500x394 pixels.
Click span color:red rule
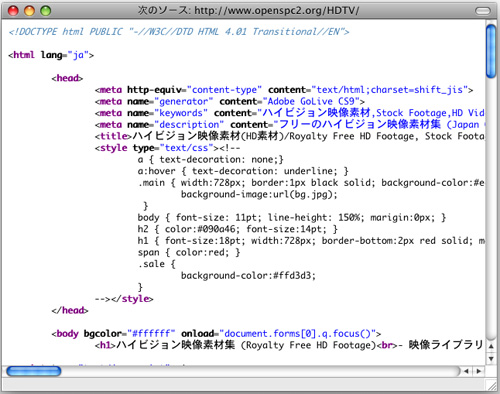[189, 252]
